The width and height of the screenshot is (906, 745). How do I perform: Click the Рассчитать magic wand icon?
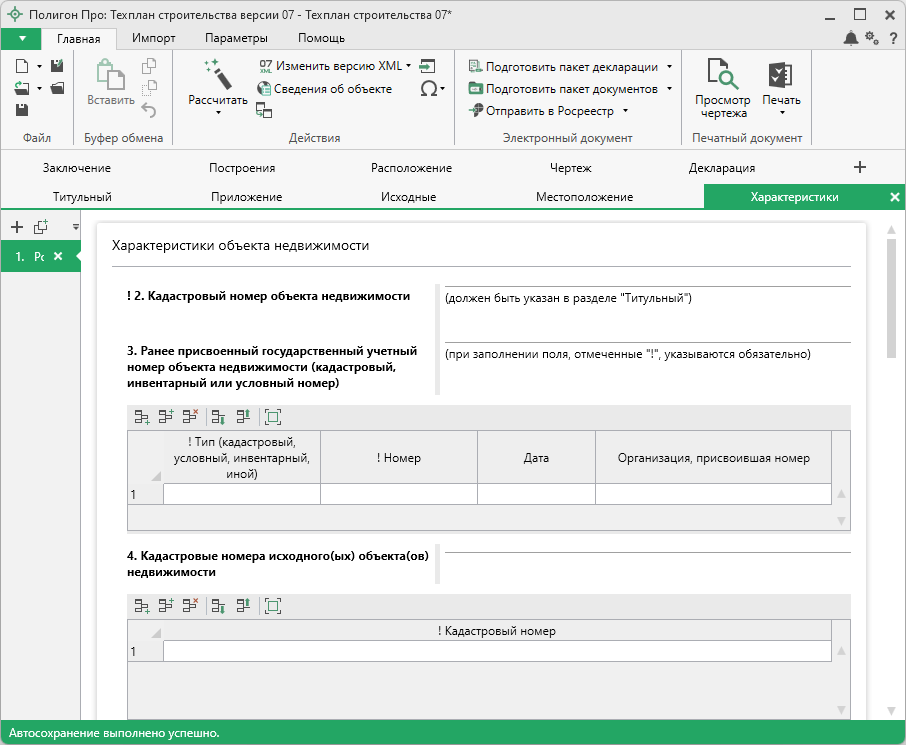(217, 75)
